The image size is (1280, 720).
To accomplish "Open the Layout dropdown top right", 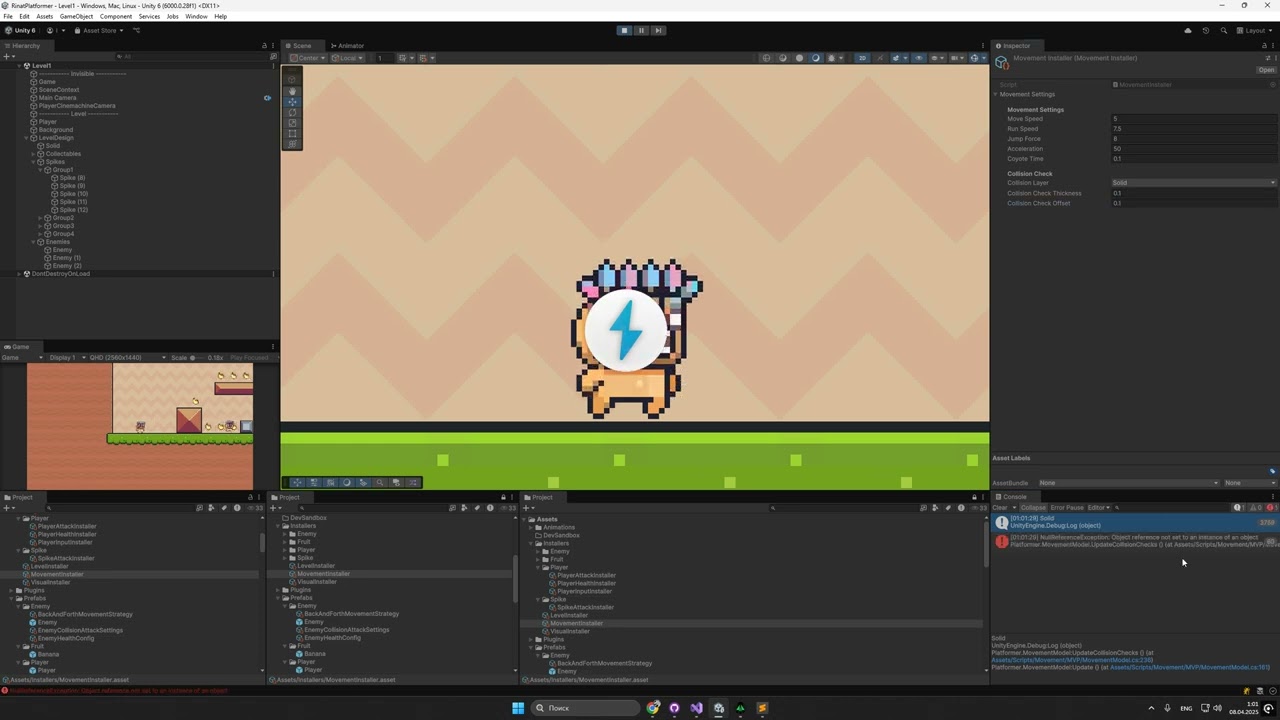I will pos(1255,30).
